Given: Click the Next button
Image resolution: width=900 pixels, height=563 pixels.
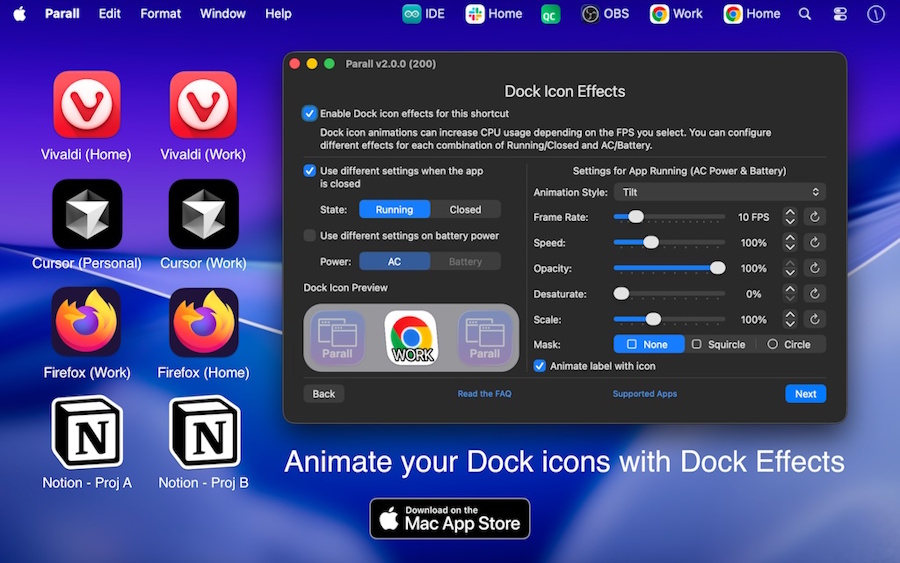Looking at the screenshot, I should pos(805,394).
